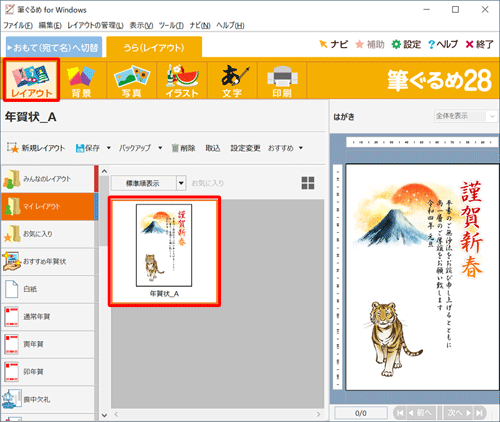Expand the バックアップ dropdown arrow
Image resolution: width=500 pixels, height=422 pixels.
[160, 148]
